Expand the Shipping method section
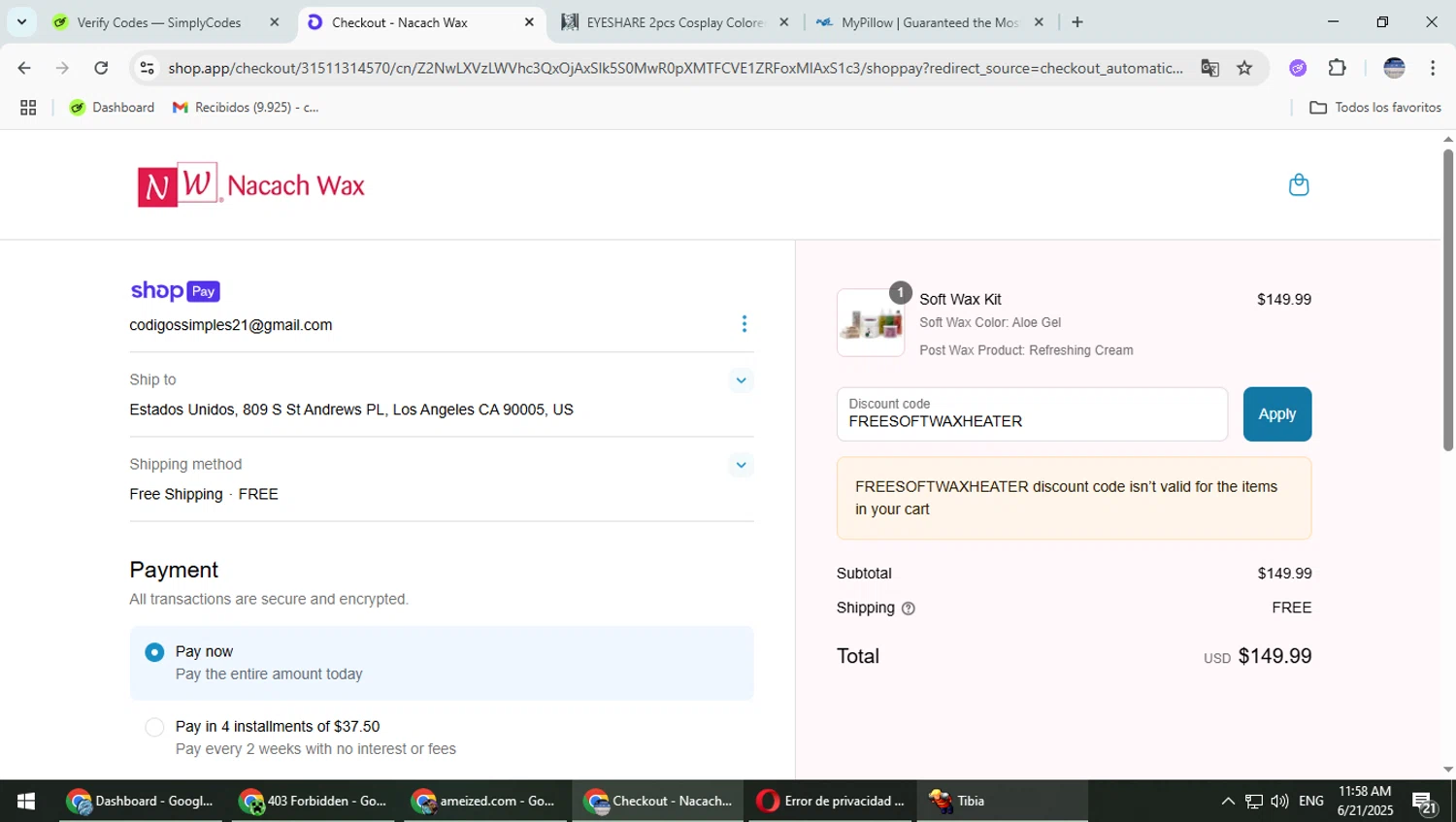Screen dimensions: 1456x822 (741, 465)
